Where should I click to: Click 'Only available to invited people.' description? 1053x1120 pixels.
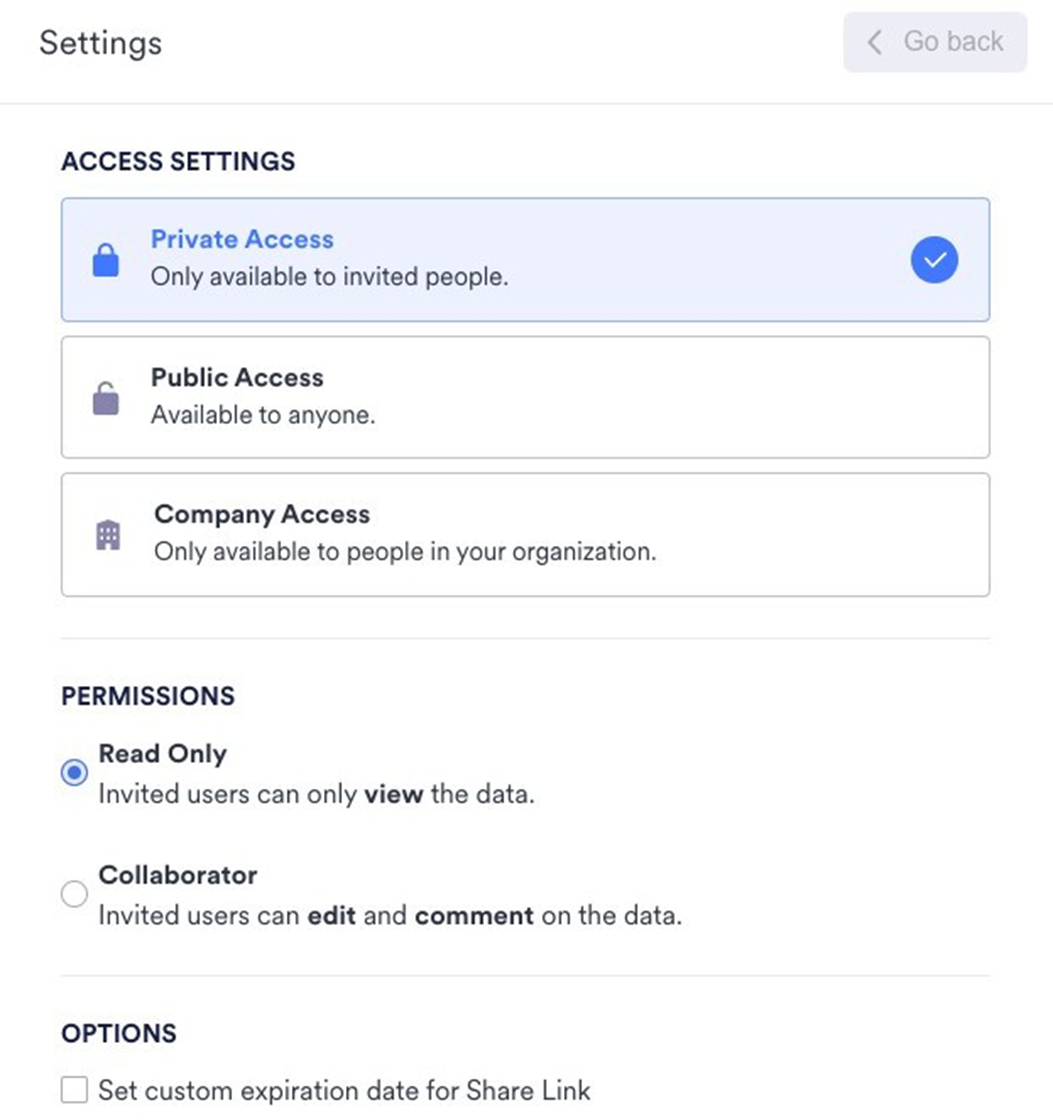(x=329, y=277)
